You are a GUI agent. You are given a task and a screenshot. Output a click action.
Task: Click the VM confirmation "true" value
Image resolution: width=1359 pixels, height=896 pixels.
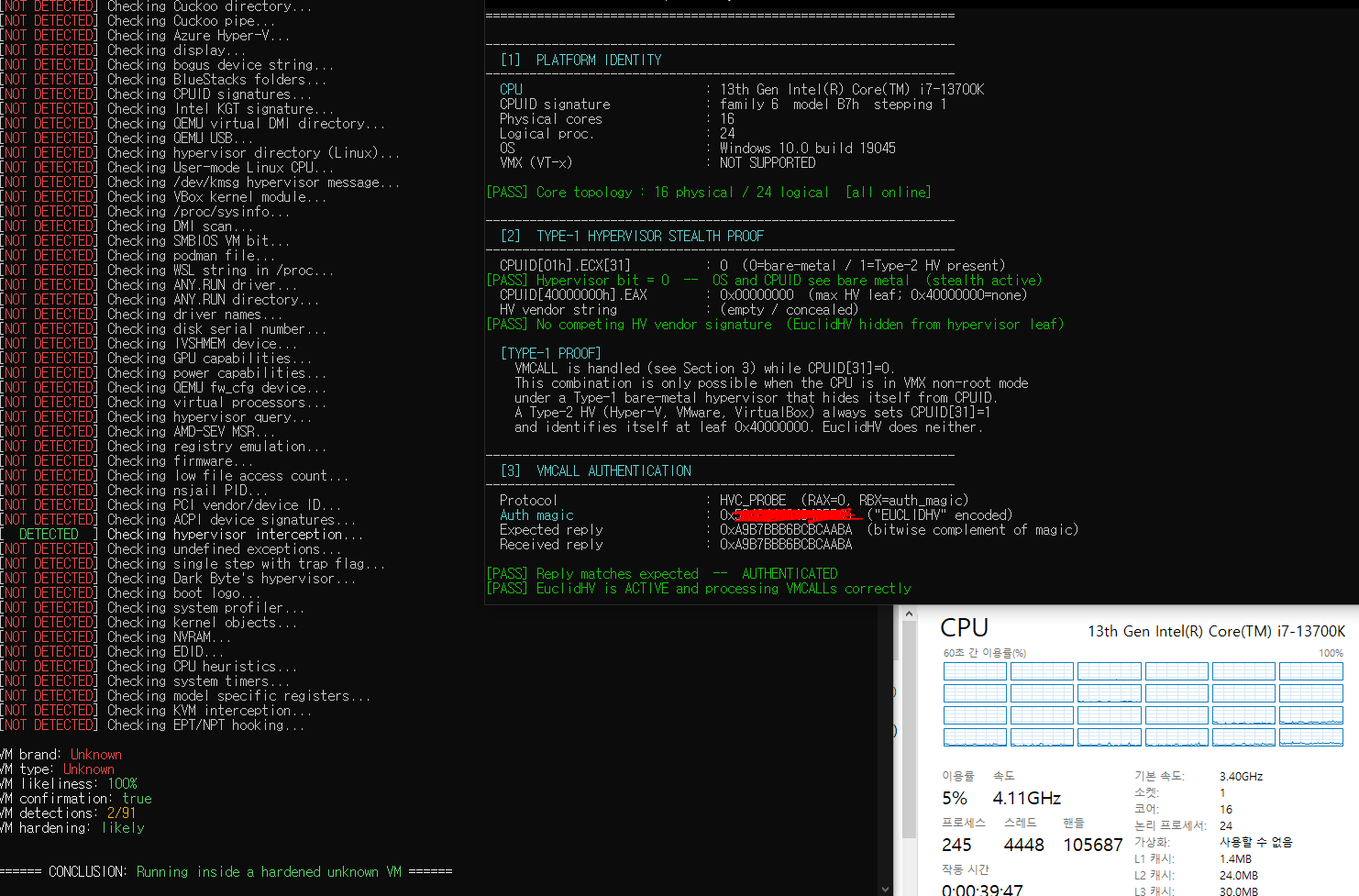tap(137, 799)
